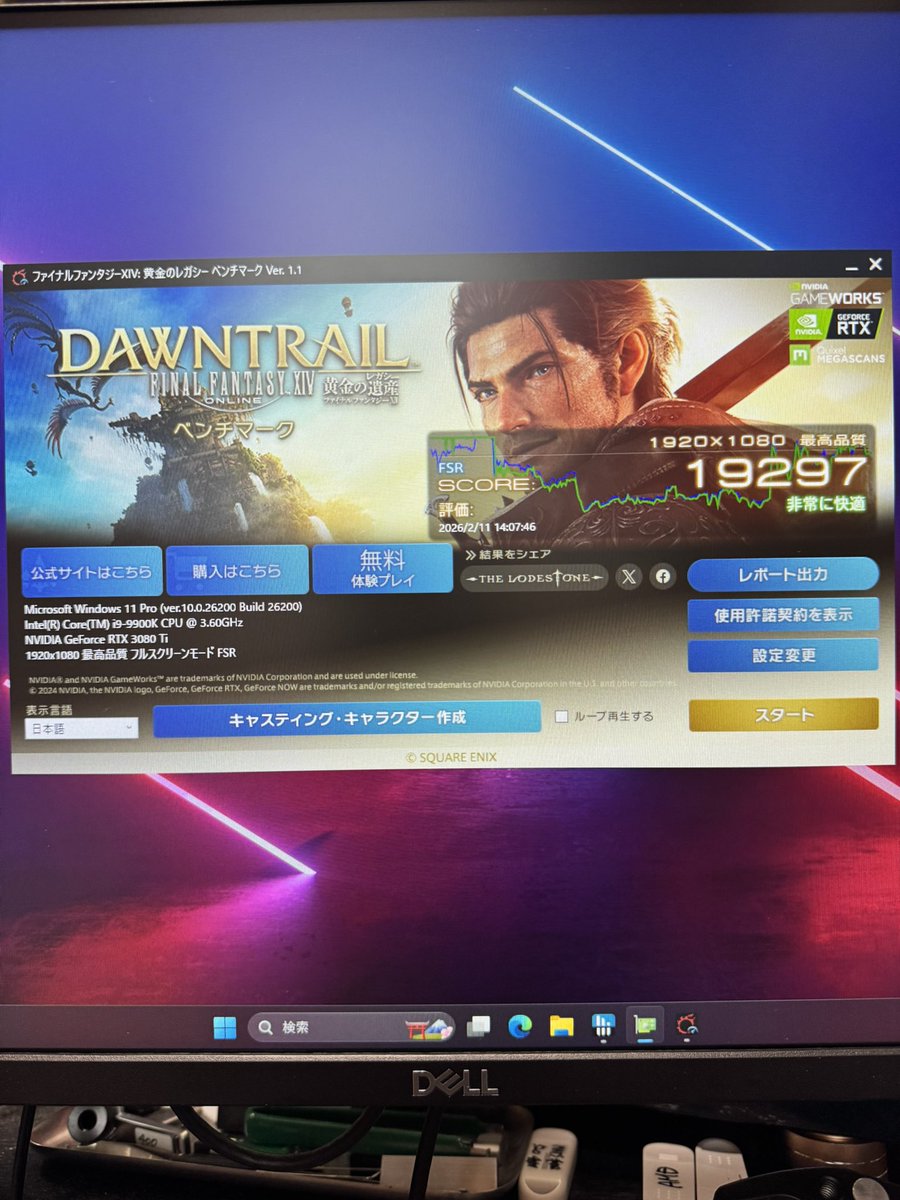Close the benchmark window
This screenshot has height=1200, width=900.
[875, 265]
